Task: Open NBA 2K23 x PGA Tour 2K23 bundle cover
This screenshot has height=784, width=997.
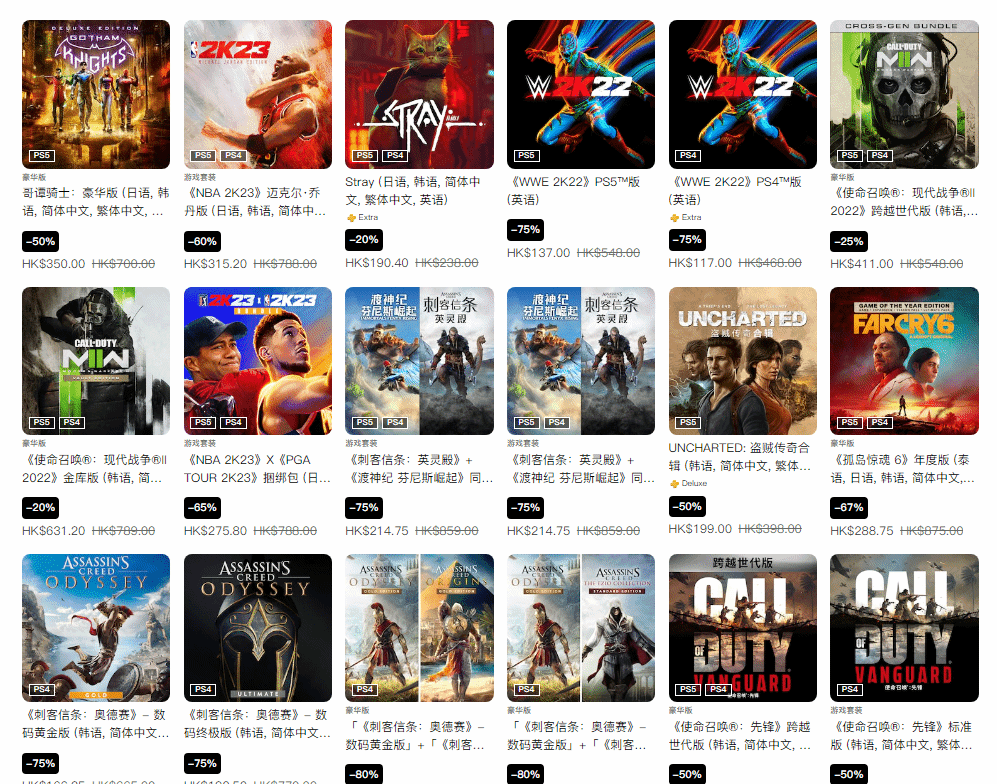Action: pyautogui.click(x=258, y=361)
